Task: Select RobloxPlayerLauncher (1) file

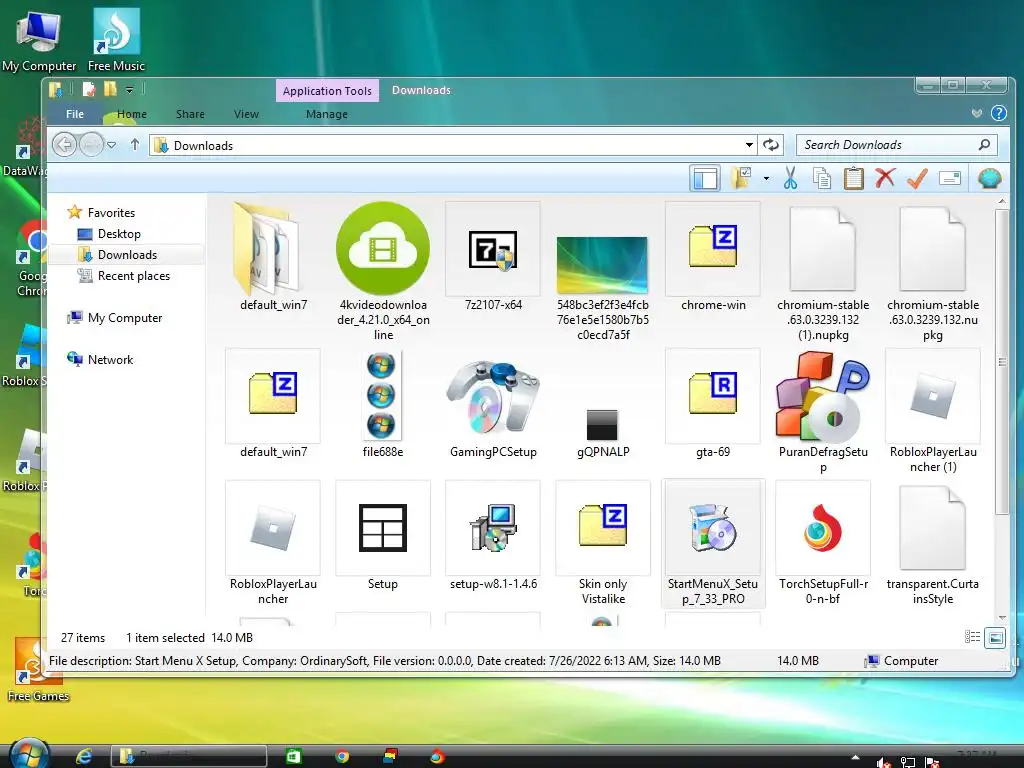Action: 933,411
